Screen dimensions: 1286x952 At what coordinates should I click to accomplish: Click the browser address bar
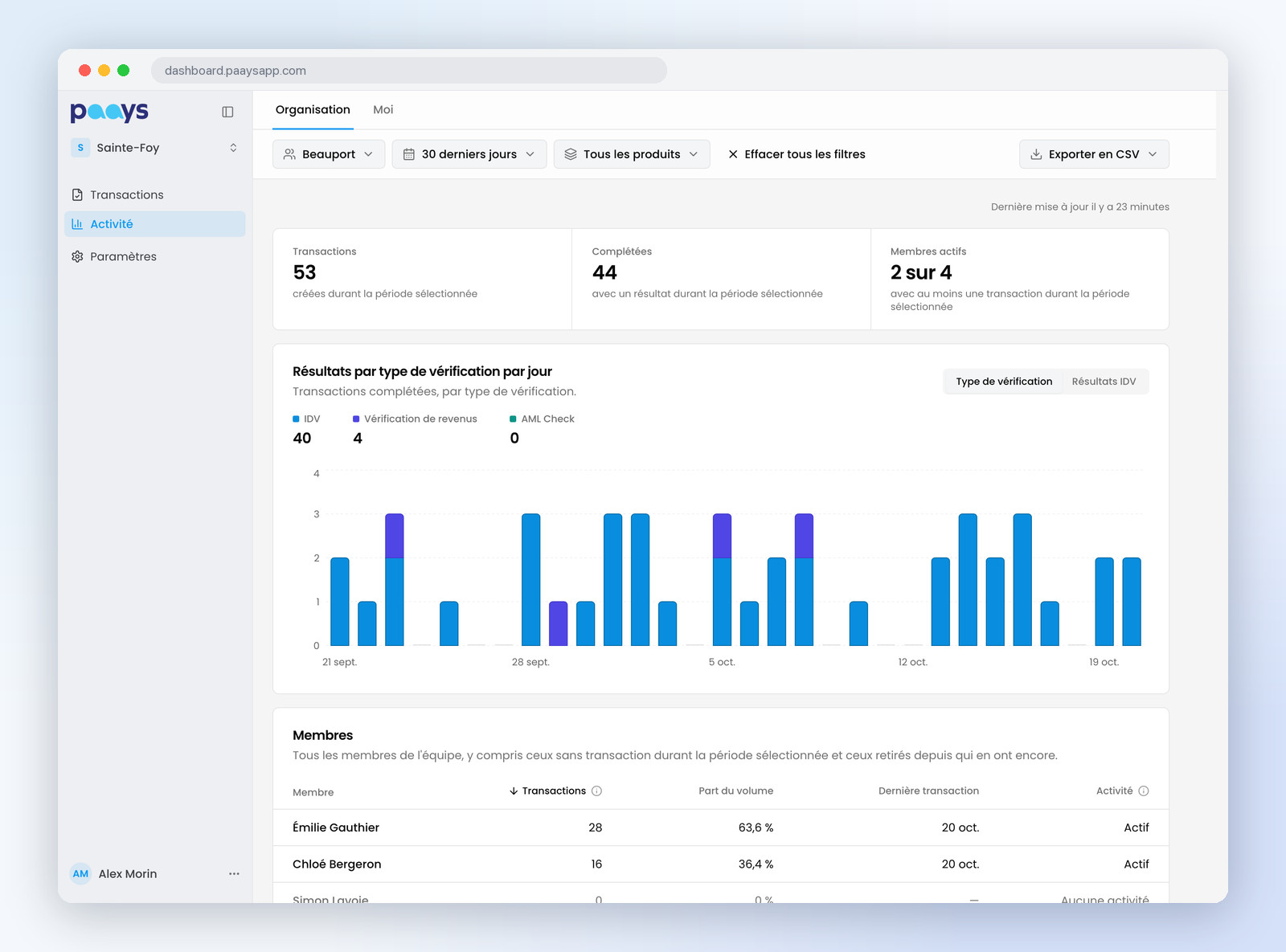tap(408, 71)
